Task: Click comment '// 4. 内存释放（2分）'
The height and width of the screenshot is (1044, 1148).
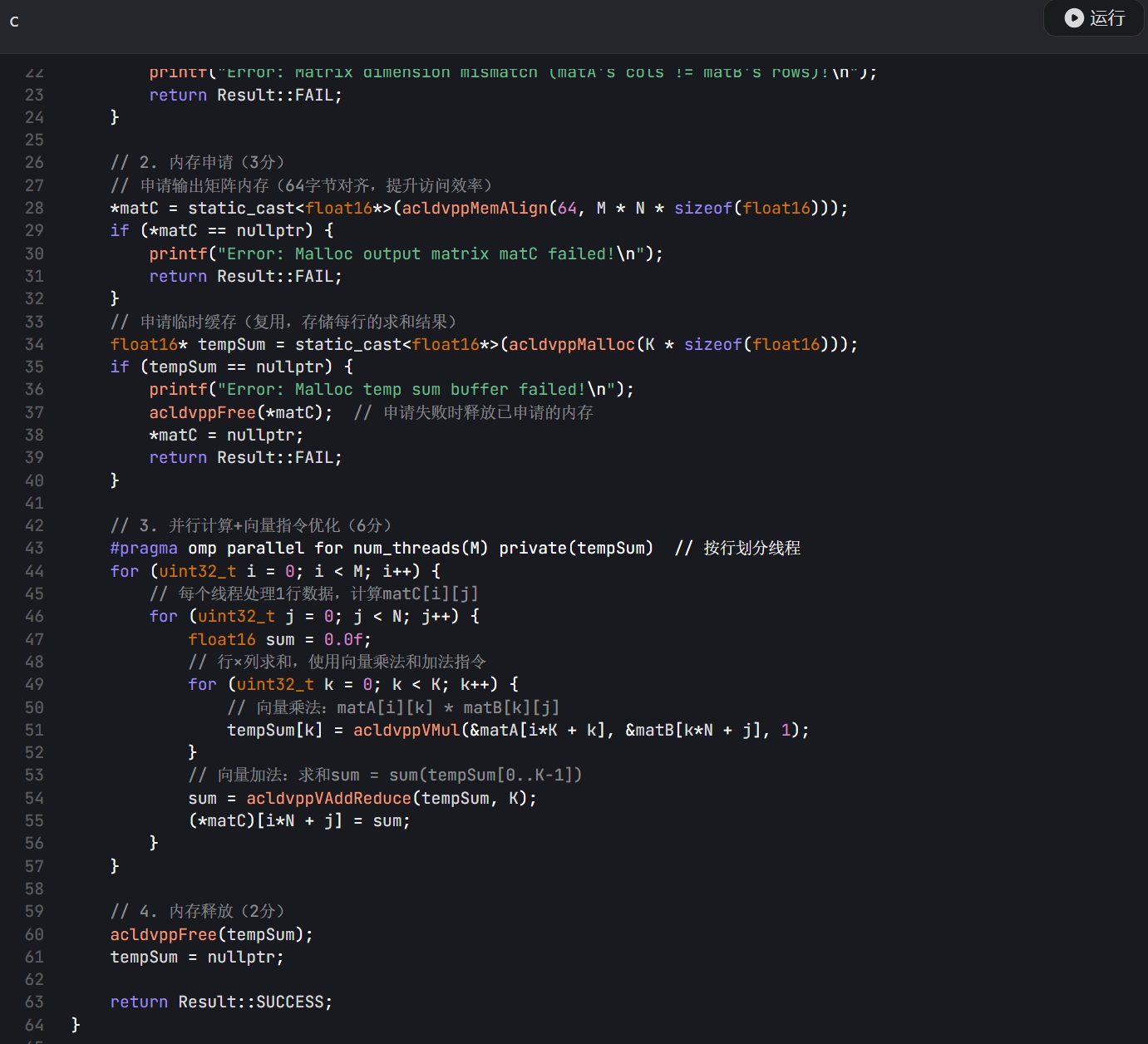Action: click(x=198, y=911)
